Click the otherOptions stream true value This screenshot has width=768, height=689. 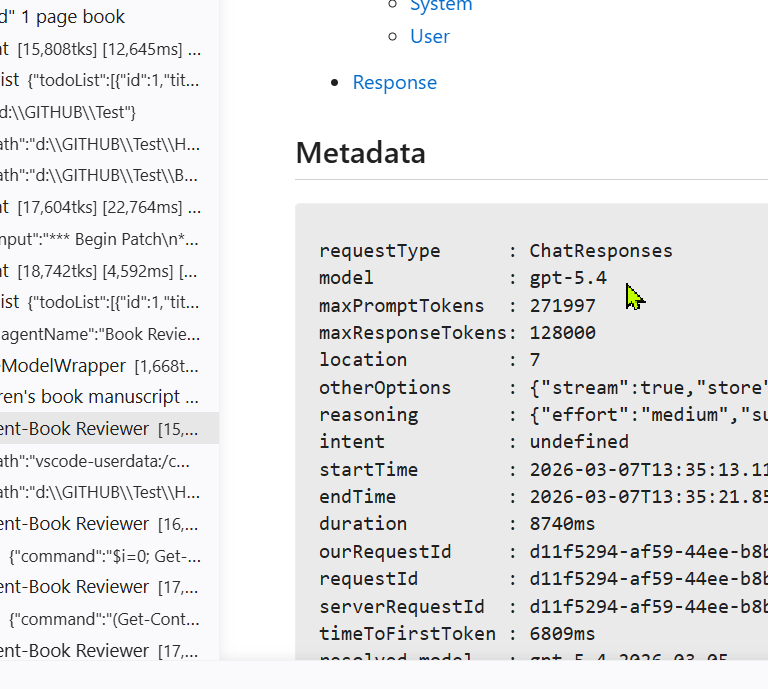coord(648,388)
